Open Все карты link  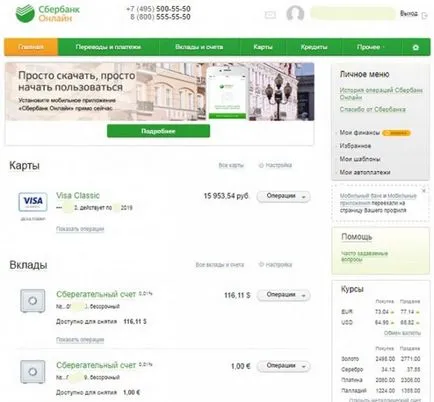pyautogui.click(x=231, y=165)
